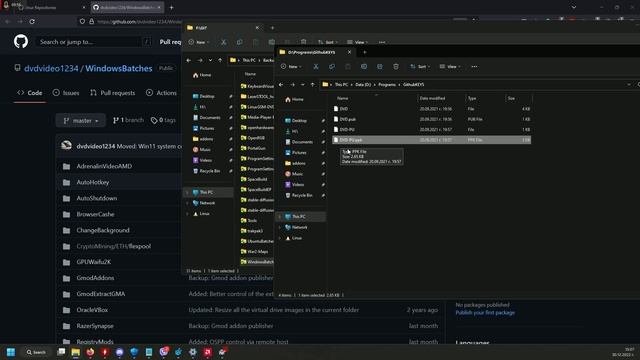Screen dimensions: 640x360
Task: Open Recycle Bin in GithubKEYS navigation pane
Action: pyautogui.click(x=299, y=196)
